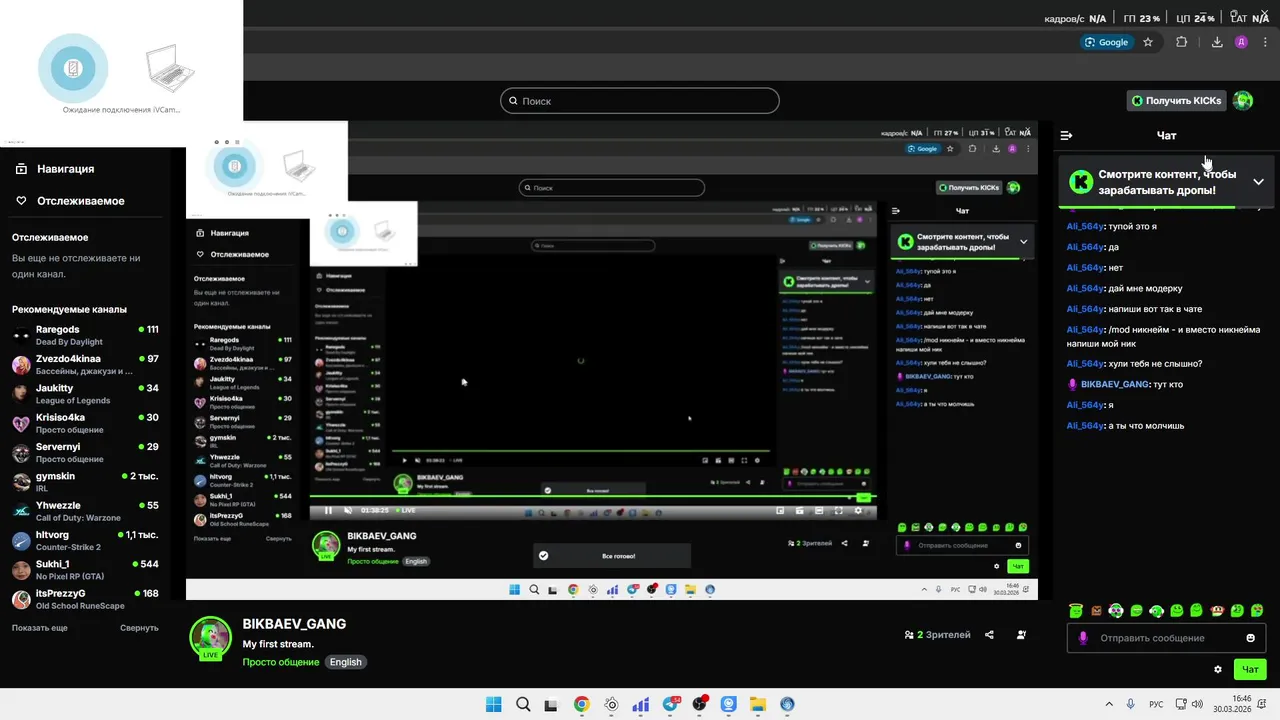Open chat settings gear icon
This screenshot has width=1280, height=720.
[x=1218, y=669]
